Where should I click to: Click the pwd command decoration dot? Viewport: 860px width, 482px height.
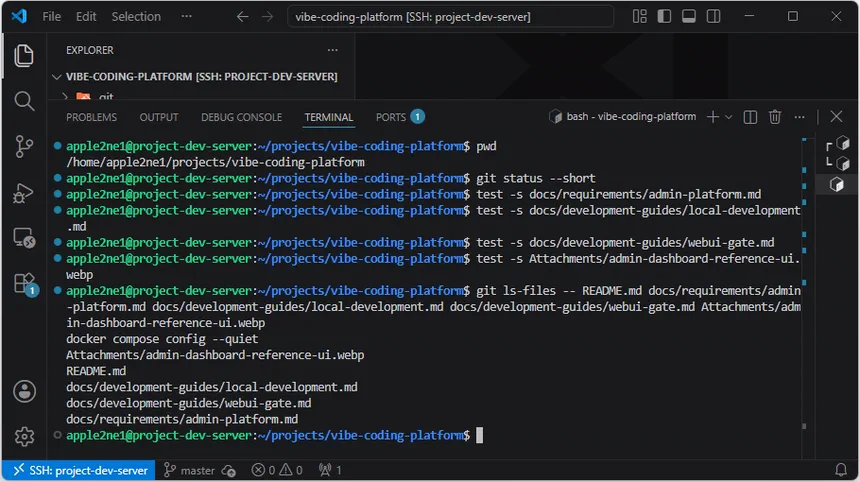point(57,146)
